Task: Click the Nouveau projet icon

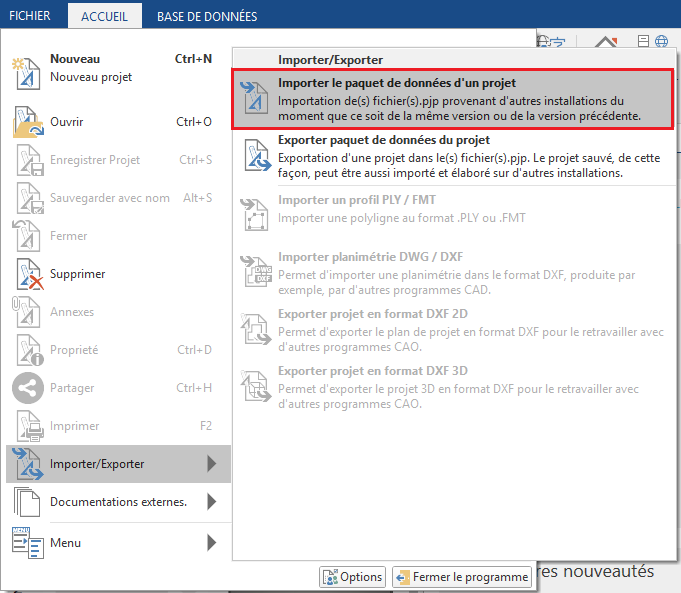Action: (x=27, y=73)
